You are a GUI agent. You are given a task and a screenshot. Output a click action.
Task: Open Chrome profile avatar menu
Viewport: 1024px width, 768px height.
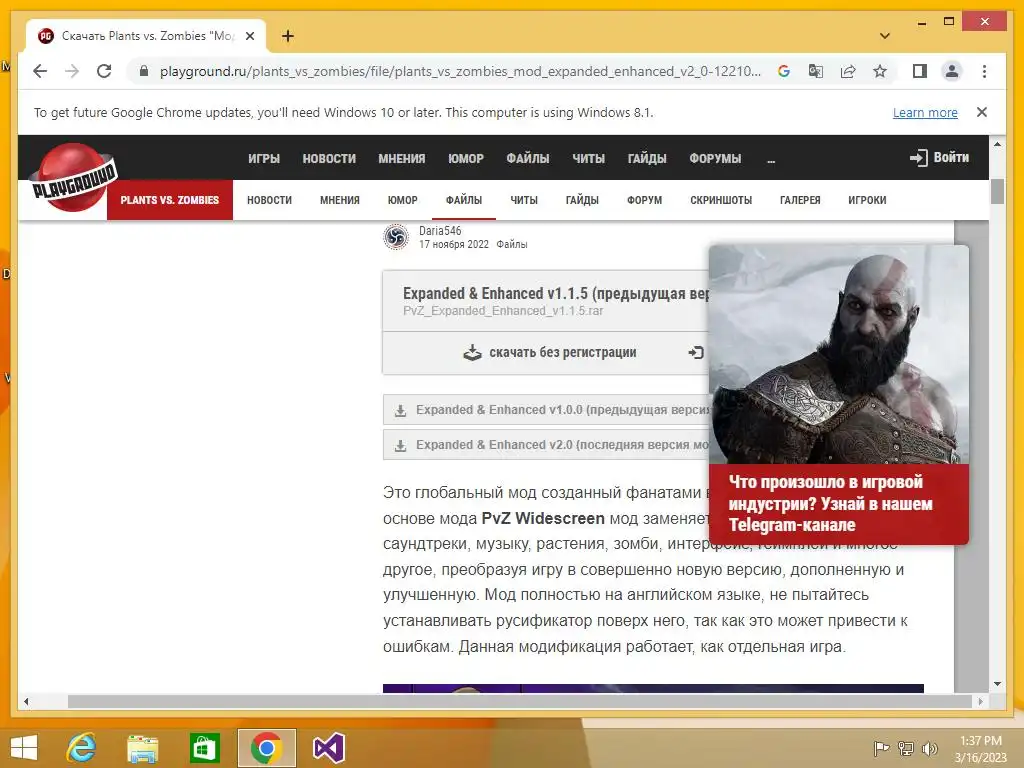(952, 71)
